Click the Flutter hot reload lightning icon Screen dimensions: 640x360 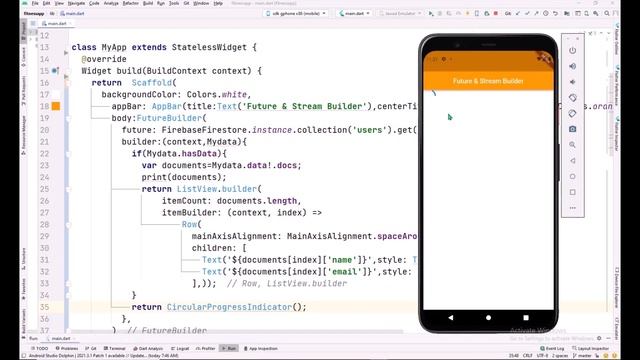[467, 13]
